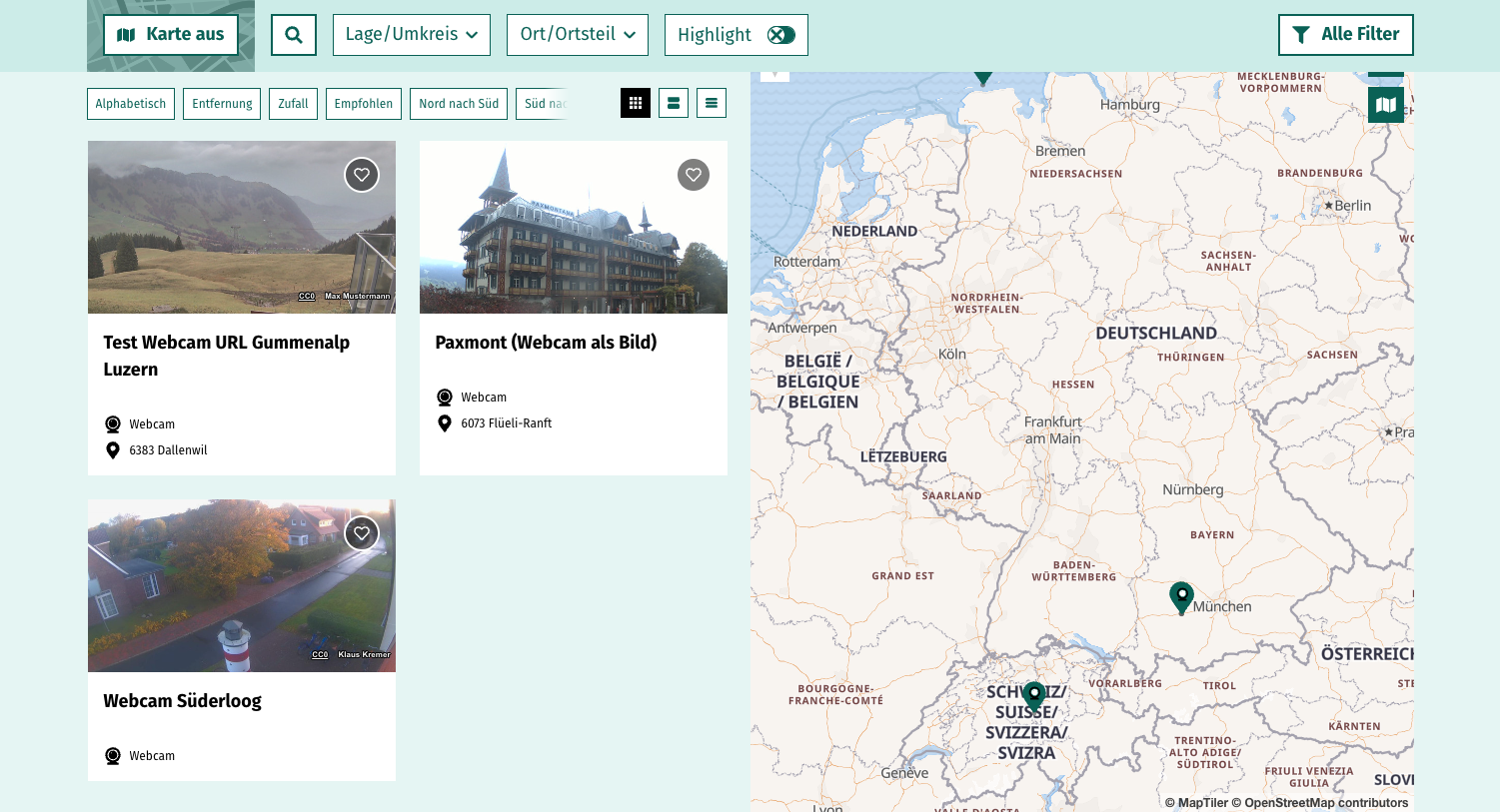Sort results Süd nach Nord
The width and height of the screenshot is (1500, 812).
(545, 104)
